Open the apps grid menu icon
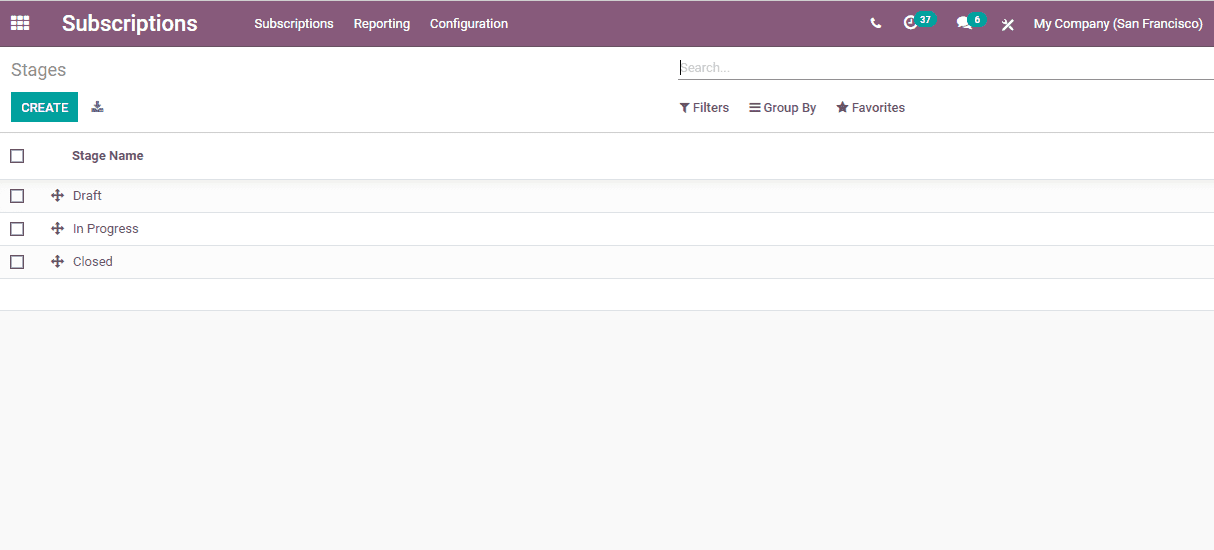The width and height of the screenshot is (1214, 550). click(x=20, y=23)
